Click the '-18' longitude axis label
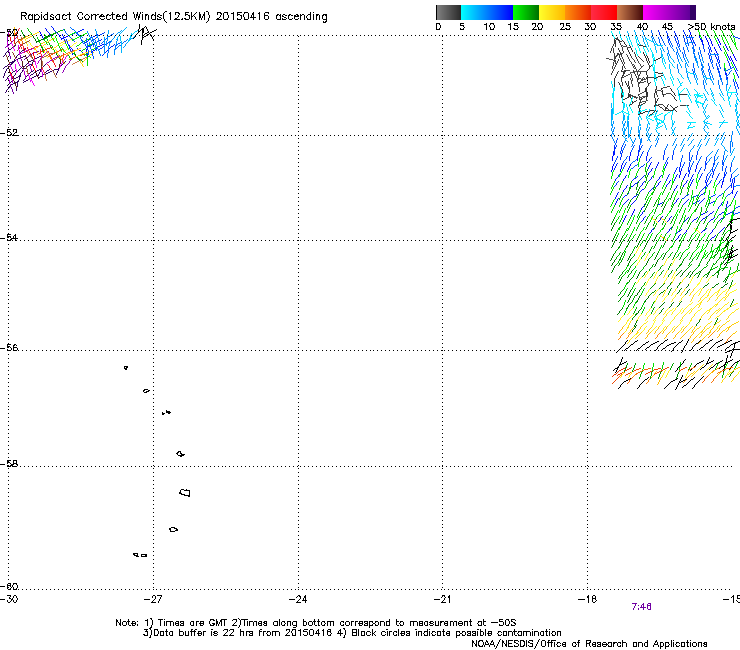This screenshot has height=650, width=740. pos(587,599)
